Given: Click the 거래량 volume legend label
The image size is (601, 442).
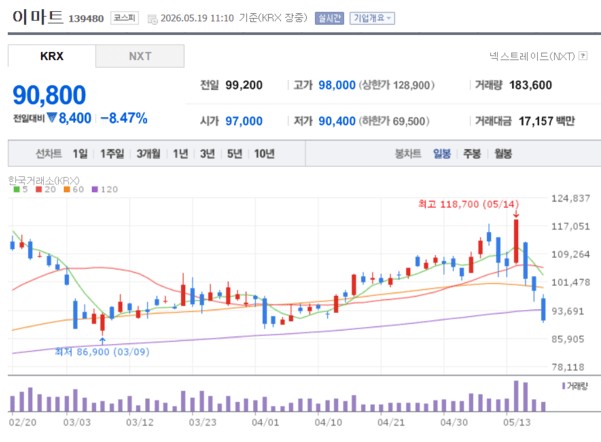Looking at the screenshot, I should [x=575, y=386].
